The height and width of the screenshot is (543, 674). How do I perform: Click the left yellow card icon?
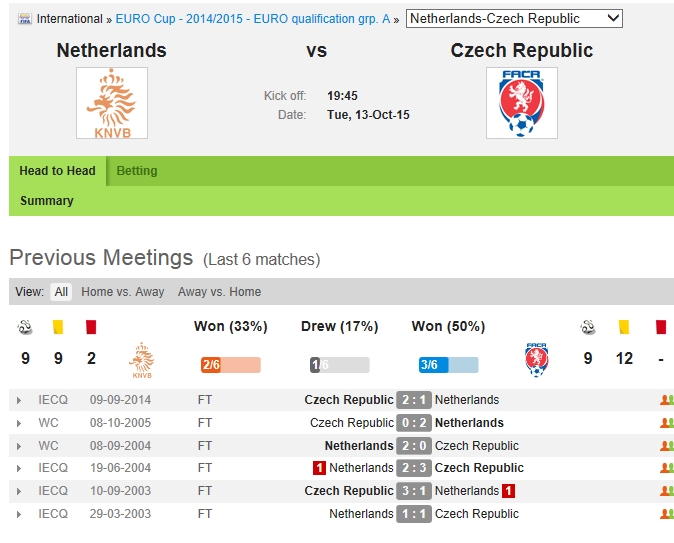(x=58, y=327)
